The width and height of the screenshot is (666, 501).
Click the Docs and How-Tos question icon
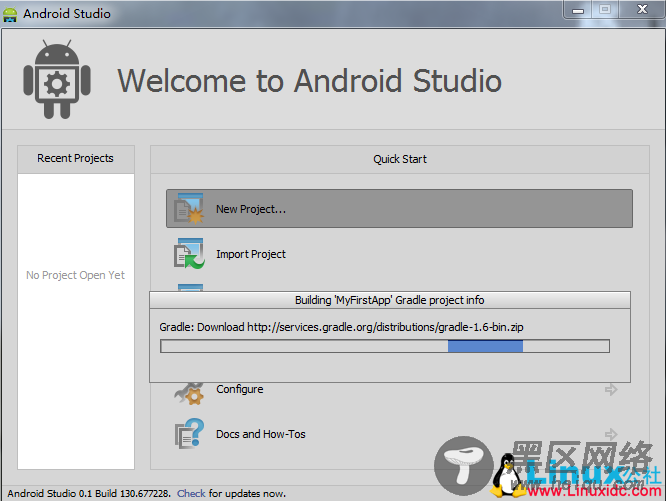(x=189, y=433)
